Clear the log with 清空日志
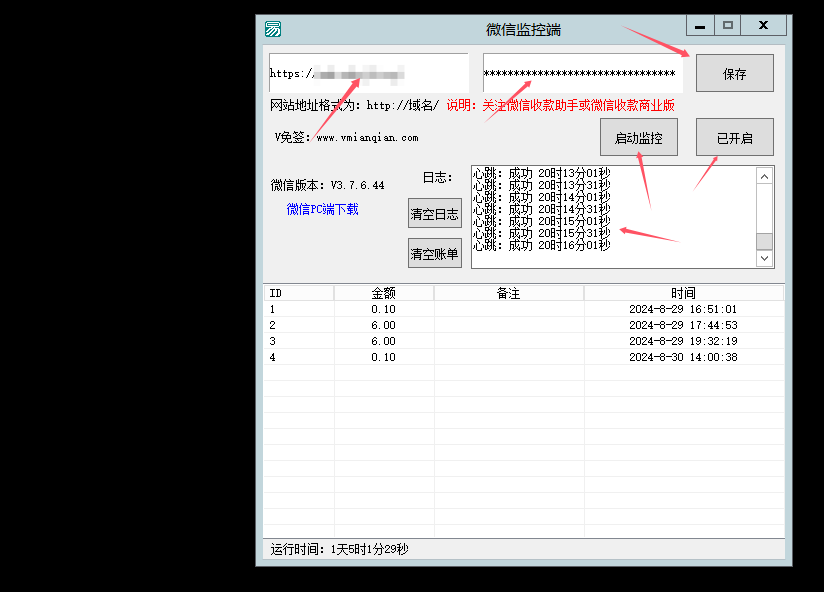This screenshot has width=824, height=592. pos(435,213)
